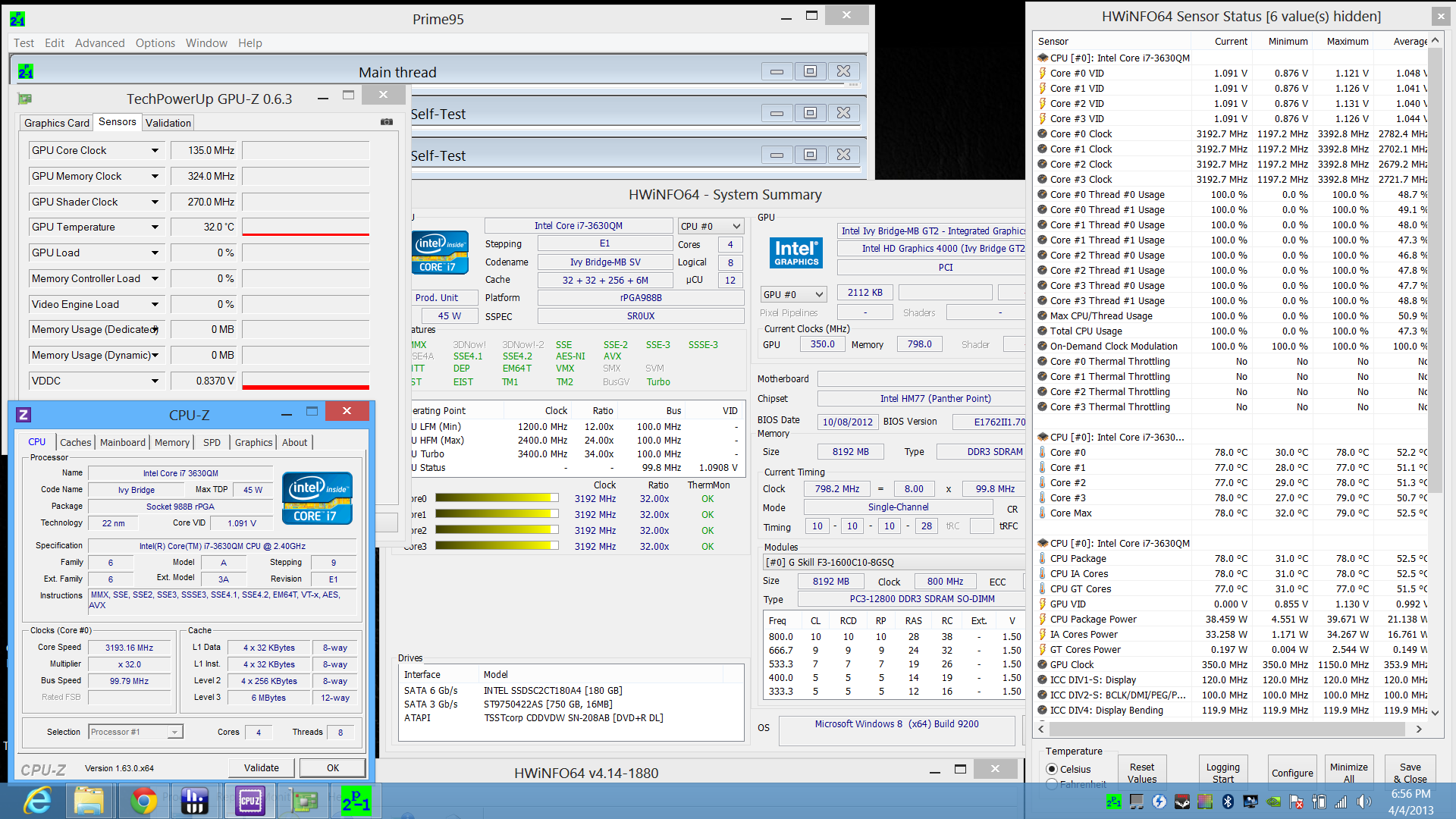Open File Explorer from the taskbar
1456x819 pixels.
click(89, 801)
